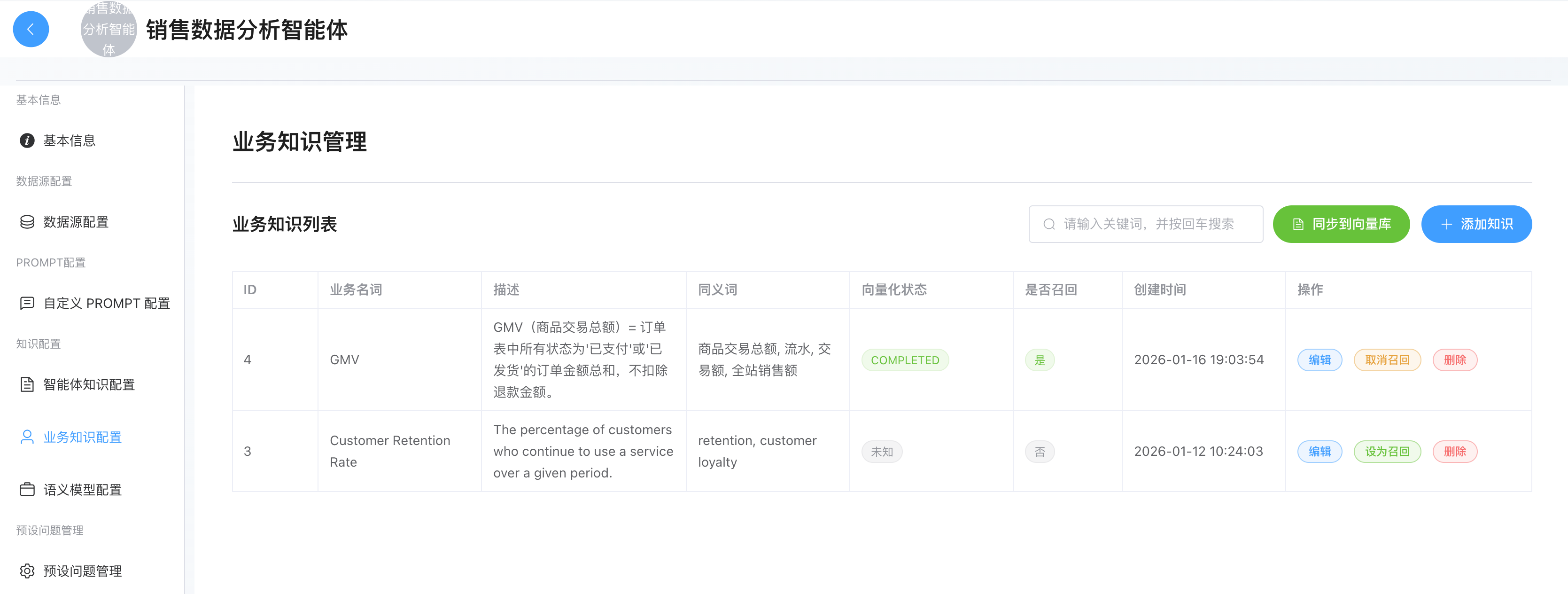Toggle 设为召回 for Customer Retention Rate
This screenshot has width=1568, height=594.
[x=1387, y=452]
